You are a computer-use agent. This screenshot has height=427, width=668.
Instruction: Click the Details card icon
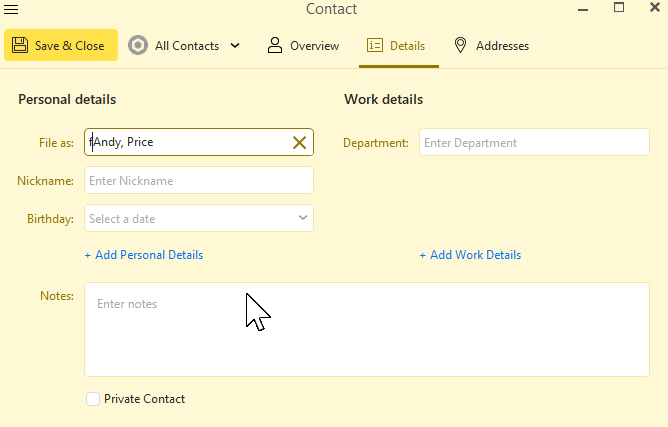374,45
